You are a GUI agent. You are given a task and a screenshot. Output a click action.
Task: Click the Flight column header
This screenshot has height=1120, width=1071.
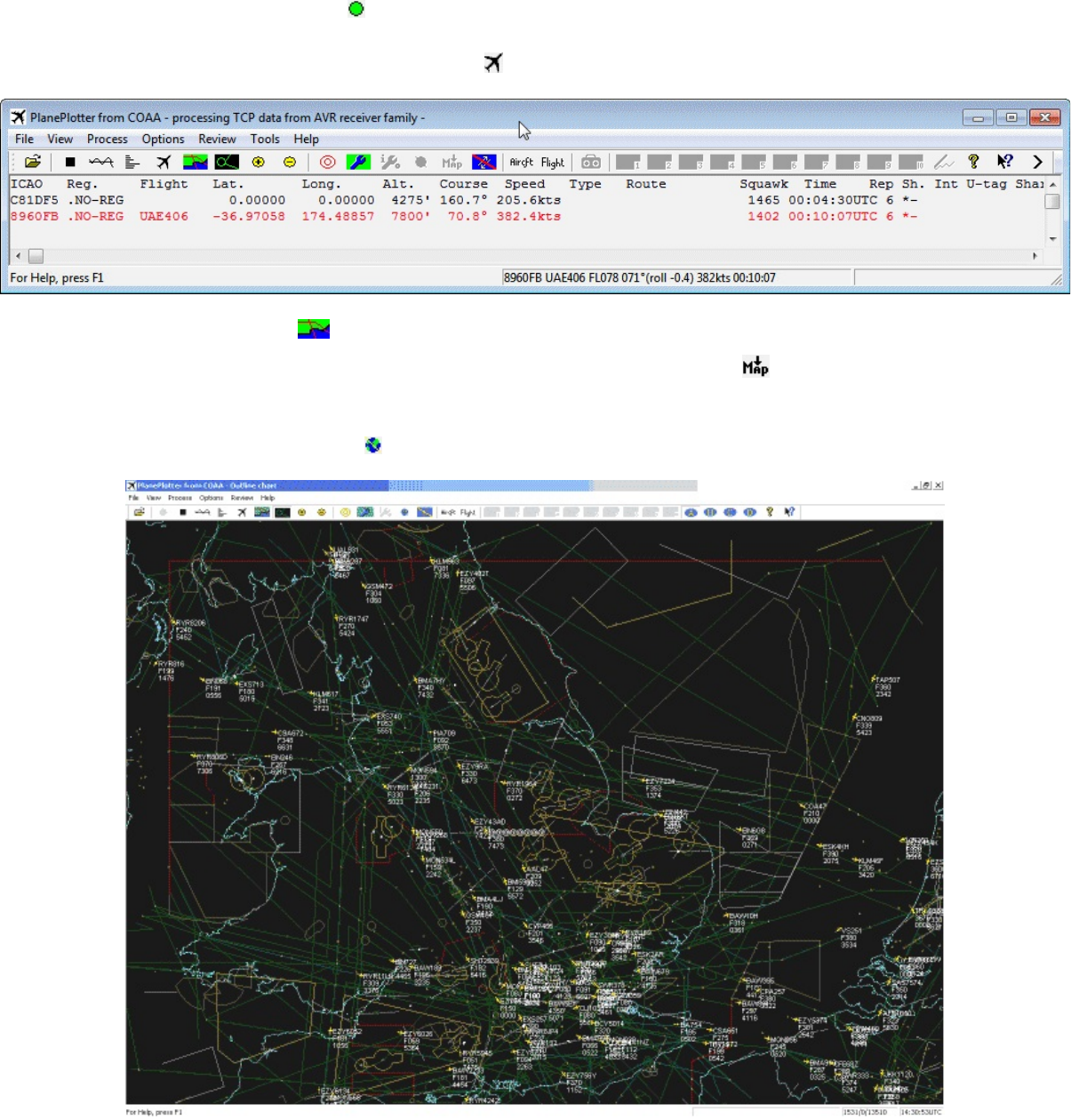(164, 184)
